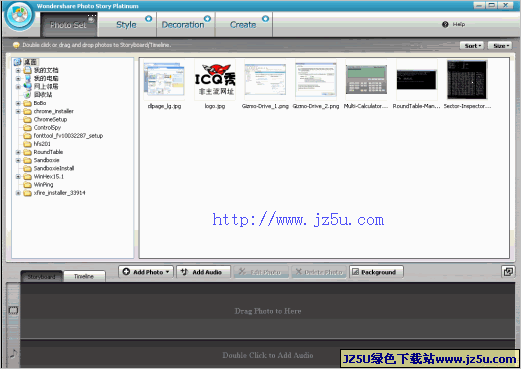The width and height of the screenshot is (521, 369).
Task: Select the desktop root node icon
Action: [x=17, y=62]
